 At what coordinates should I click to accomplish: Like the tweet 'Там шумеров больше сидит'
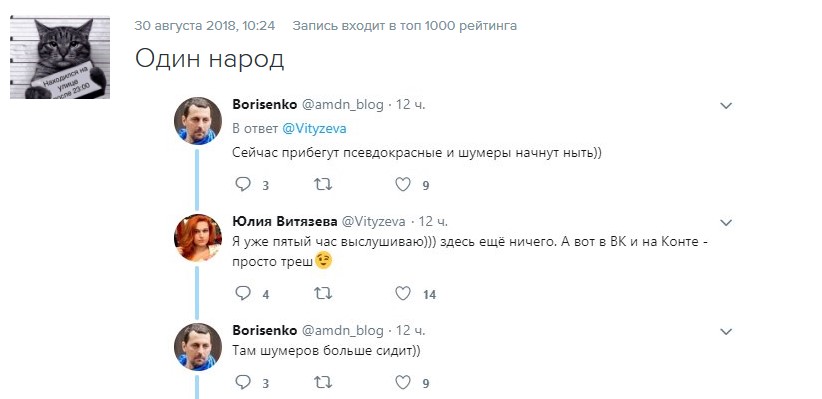point(403,383)
